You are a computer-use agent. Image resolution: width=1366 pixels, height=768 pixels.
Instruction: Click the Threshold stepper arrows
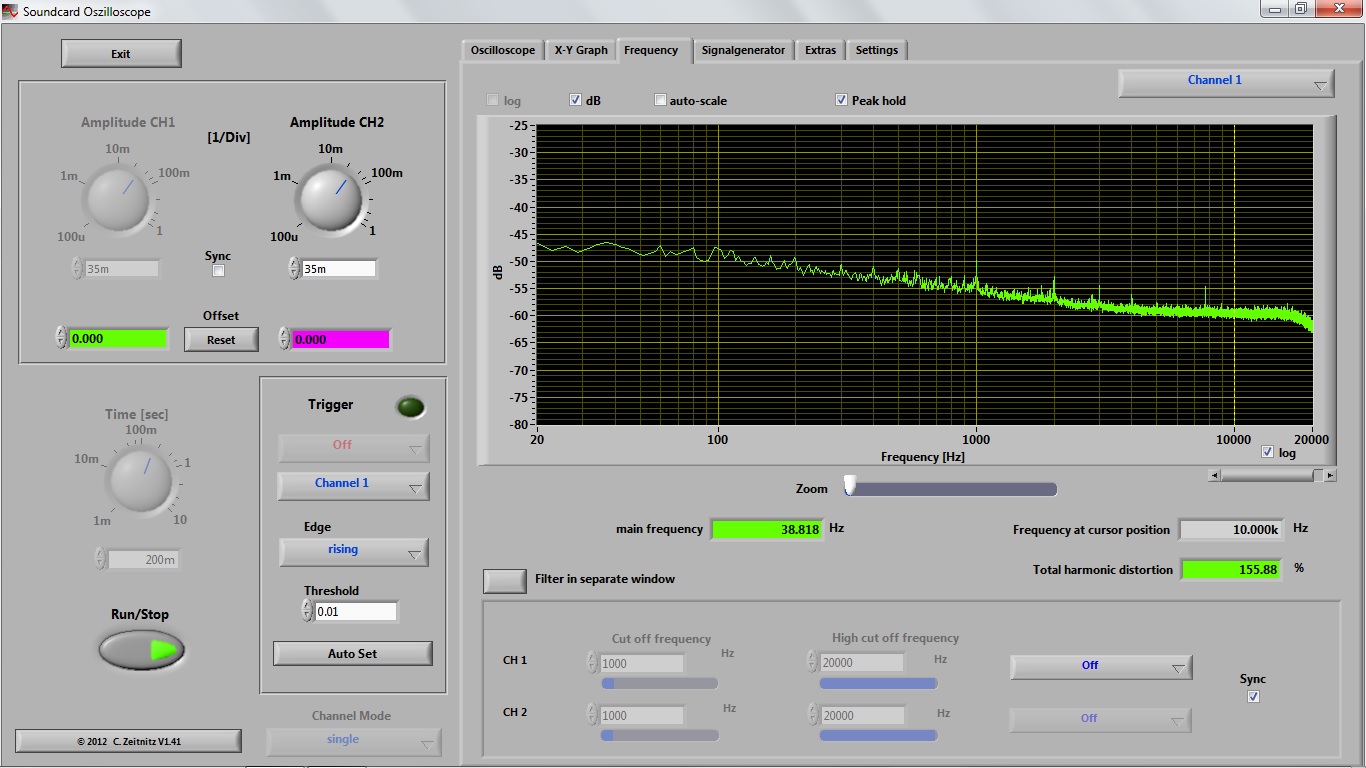(308, 611)
